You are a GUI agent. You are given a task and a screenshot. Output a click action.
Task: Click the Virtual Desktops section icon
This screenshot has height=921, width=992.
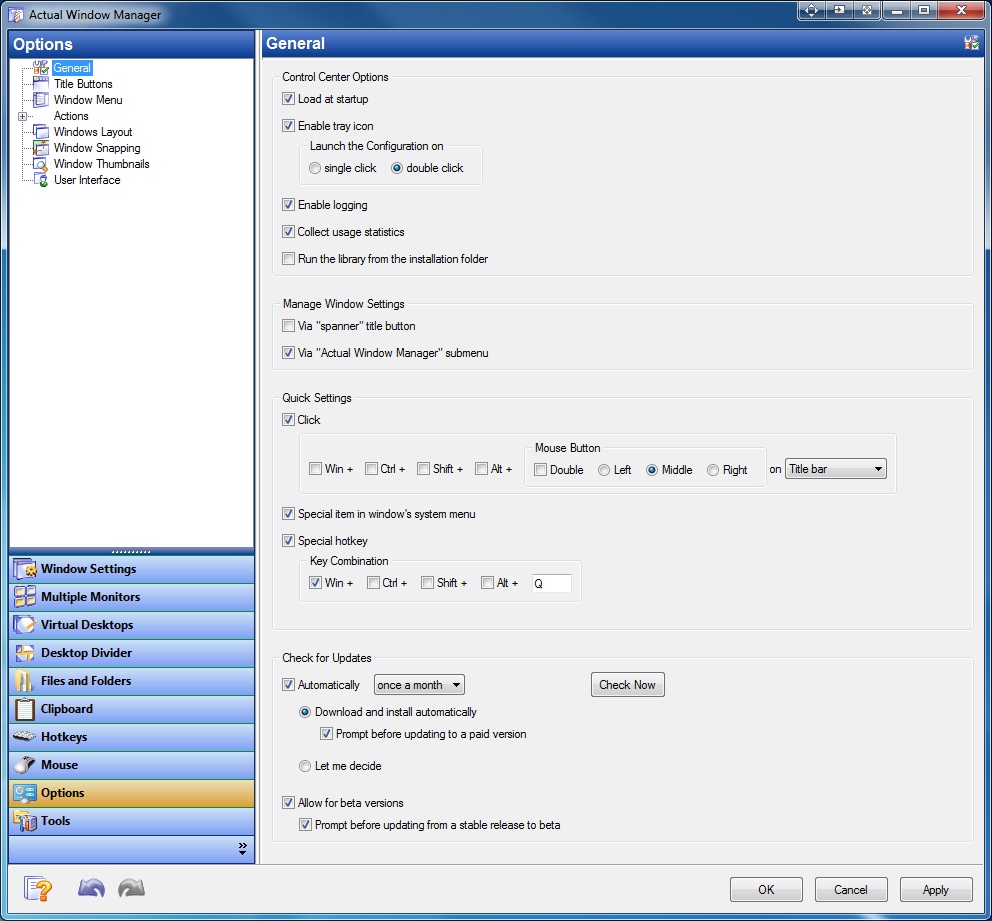tap(25, 624)
